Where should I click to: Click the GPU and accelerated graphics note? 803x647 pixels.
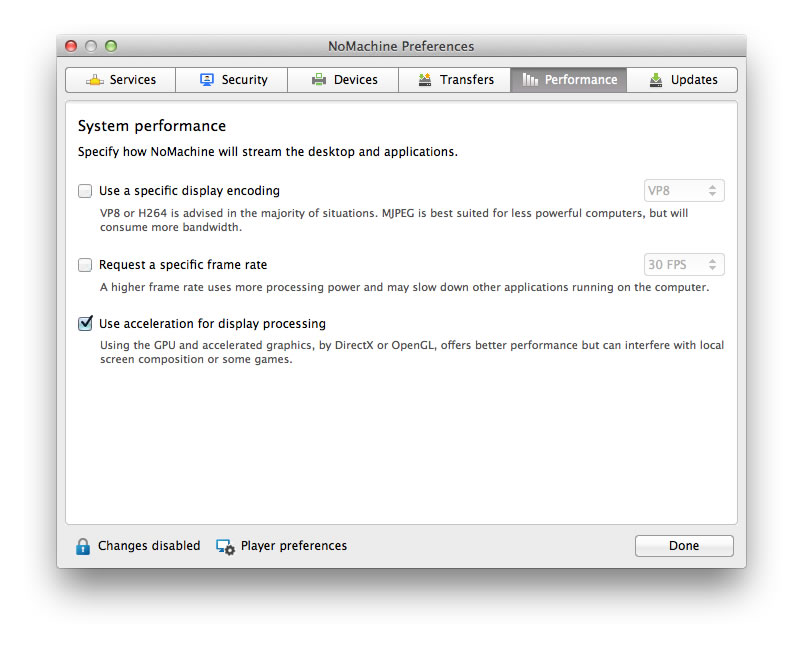[x=412, y=352]
